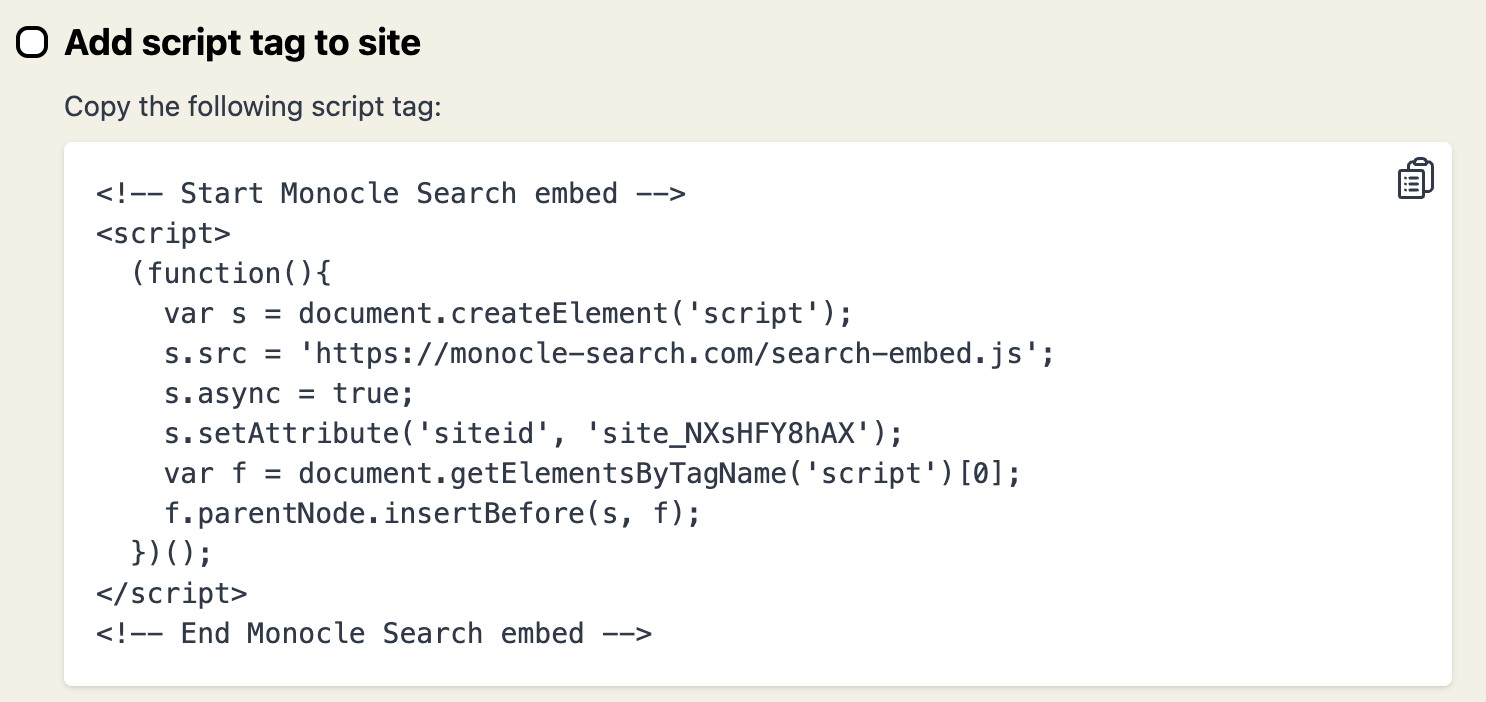Click the monocle-search.com embed URL string
This screenshot has width=1486, height=702.
pos(677,353)
